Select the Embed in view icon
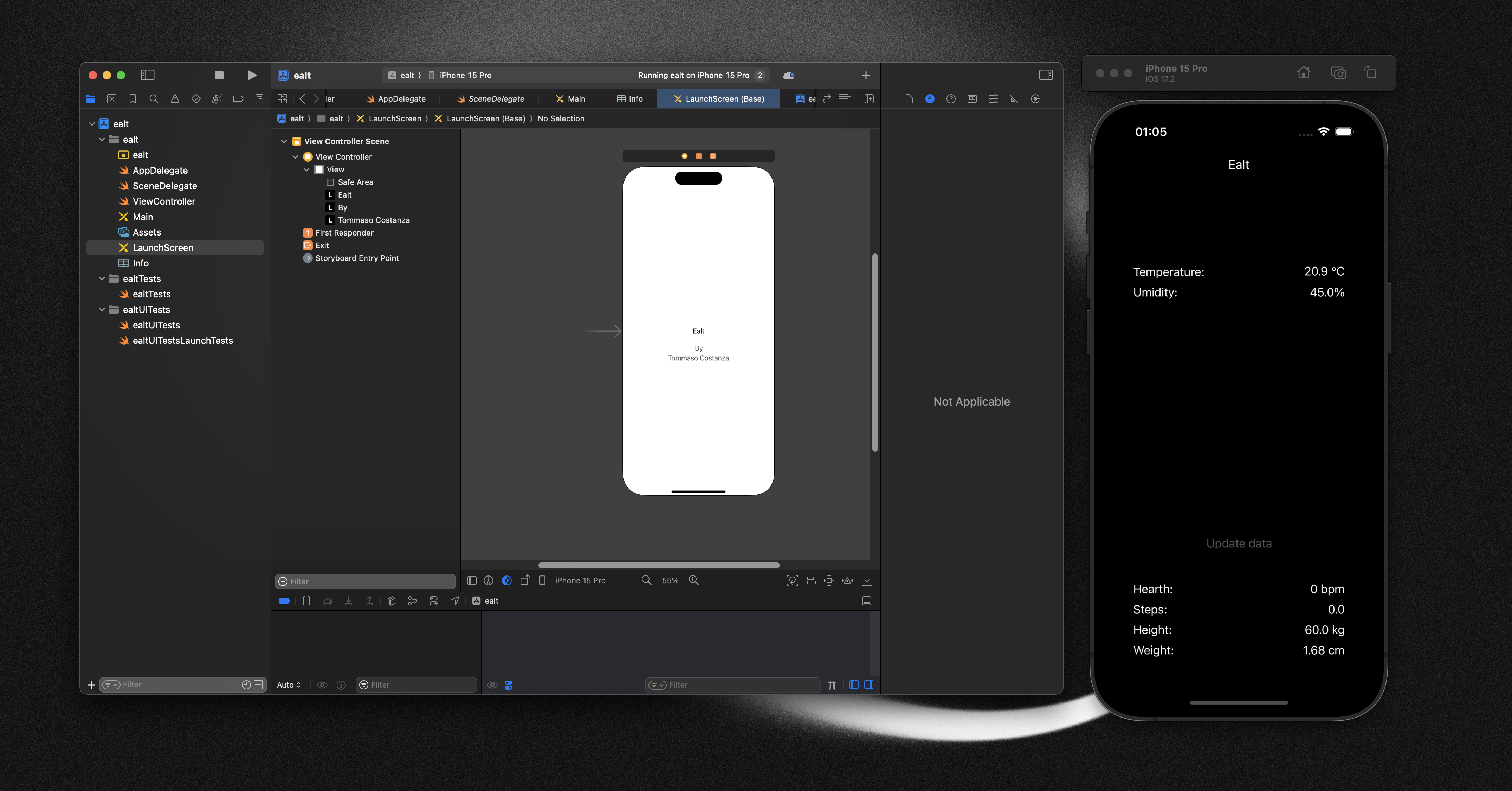The height and width of the screenshot is (791, 1512). point(866,580)
